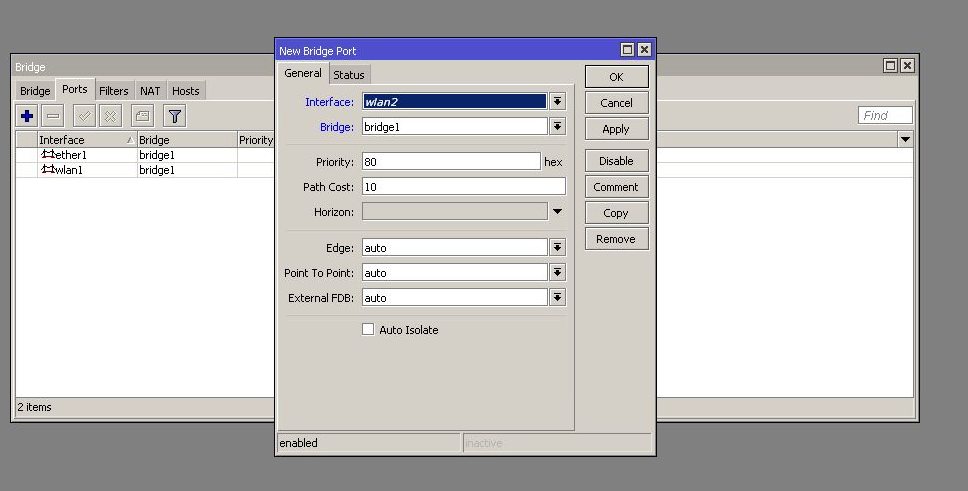Image resolution: width=968 pixels, height=491 pixels.
Task: Switch to the Status tab
Action: (x=349, y=75)
